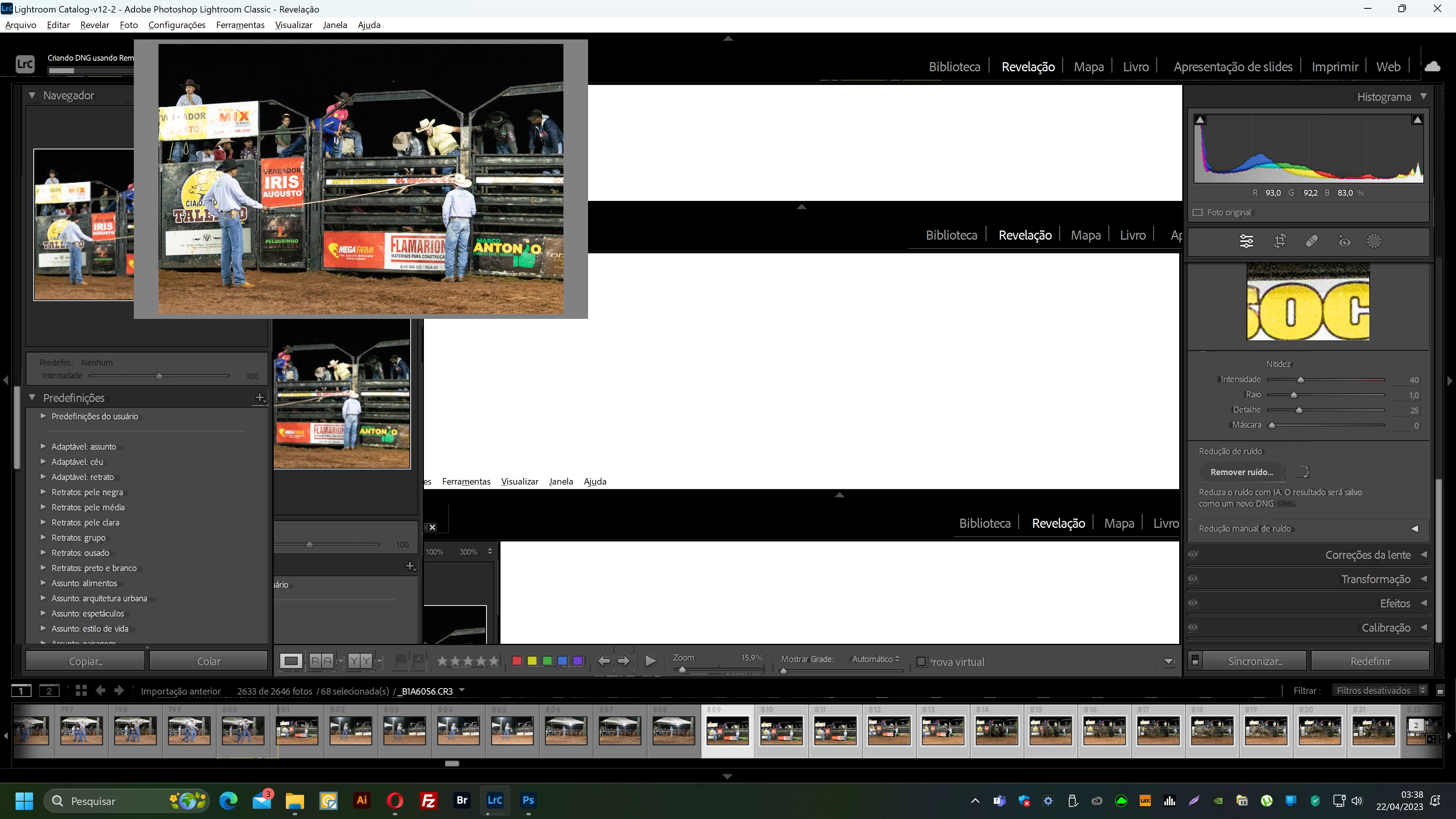The image size is (1456, 819).
Task: Click the add preset plus icon
Action: pyautogui.click(x=259, y=397)
